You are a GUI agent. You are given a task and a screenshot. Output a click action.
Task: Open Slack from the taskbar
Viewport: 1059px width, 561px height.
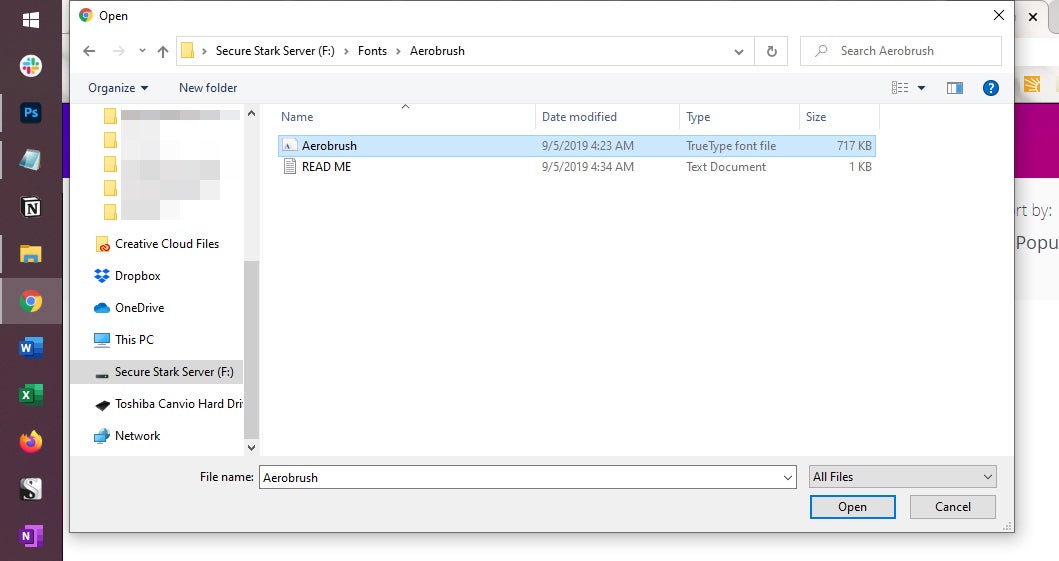point(31,66)
